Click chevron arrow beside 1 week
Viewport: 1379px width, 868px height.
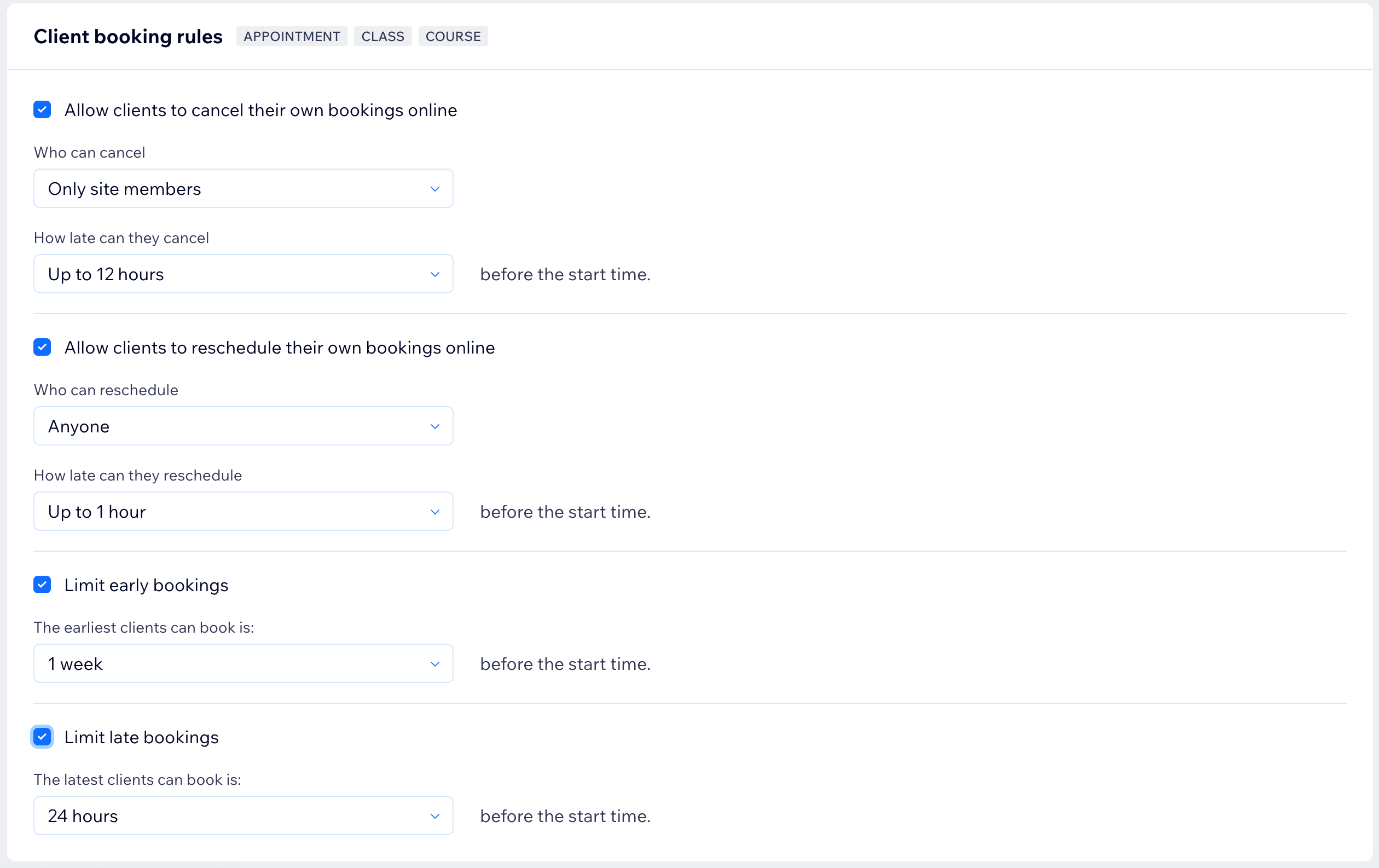[x=434, y=664]
